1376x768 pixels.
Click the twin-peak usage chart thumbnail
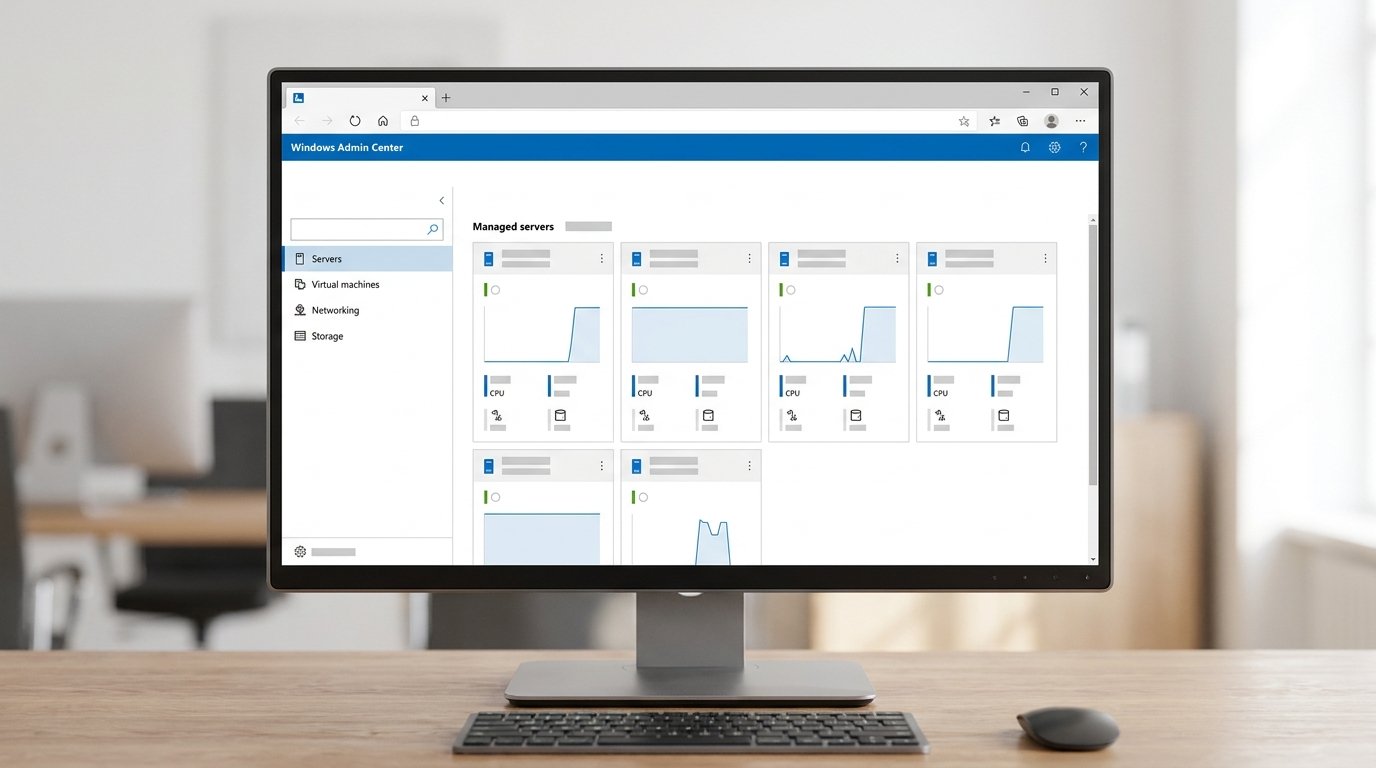(690, 538)
